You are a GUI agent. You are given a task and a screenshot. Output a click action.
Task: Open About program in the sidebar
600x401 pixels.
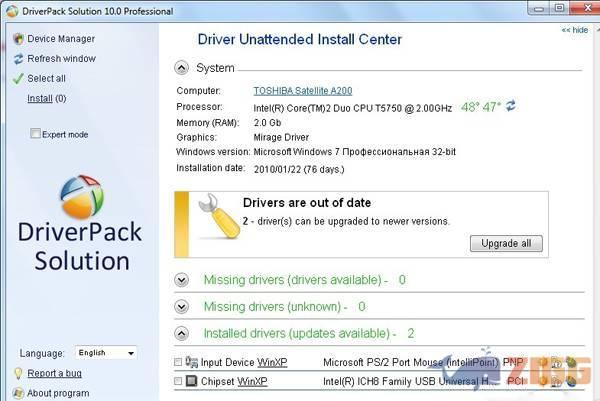click(x=58, y=393)
